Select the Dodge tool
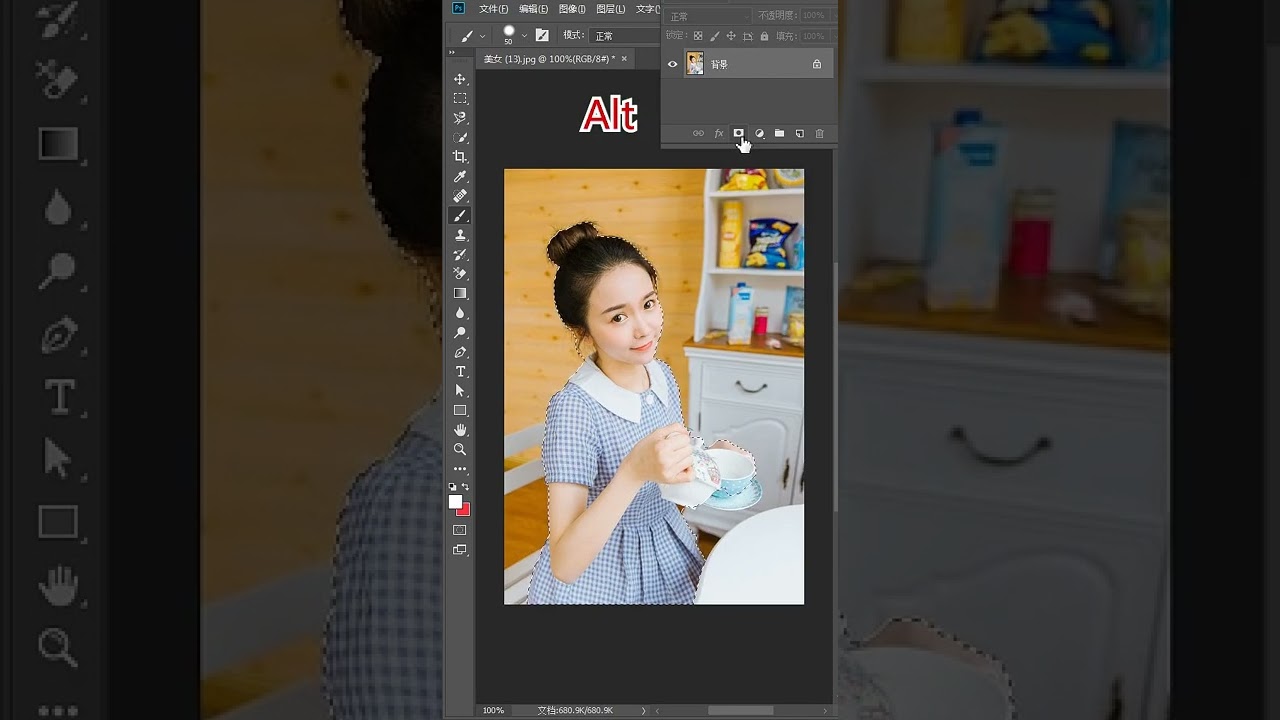 tap(460, 332)
